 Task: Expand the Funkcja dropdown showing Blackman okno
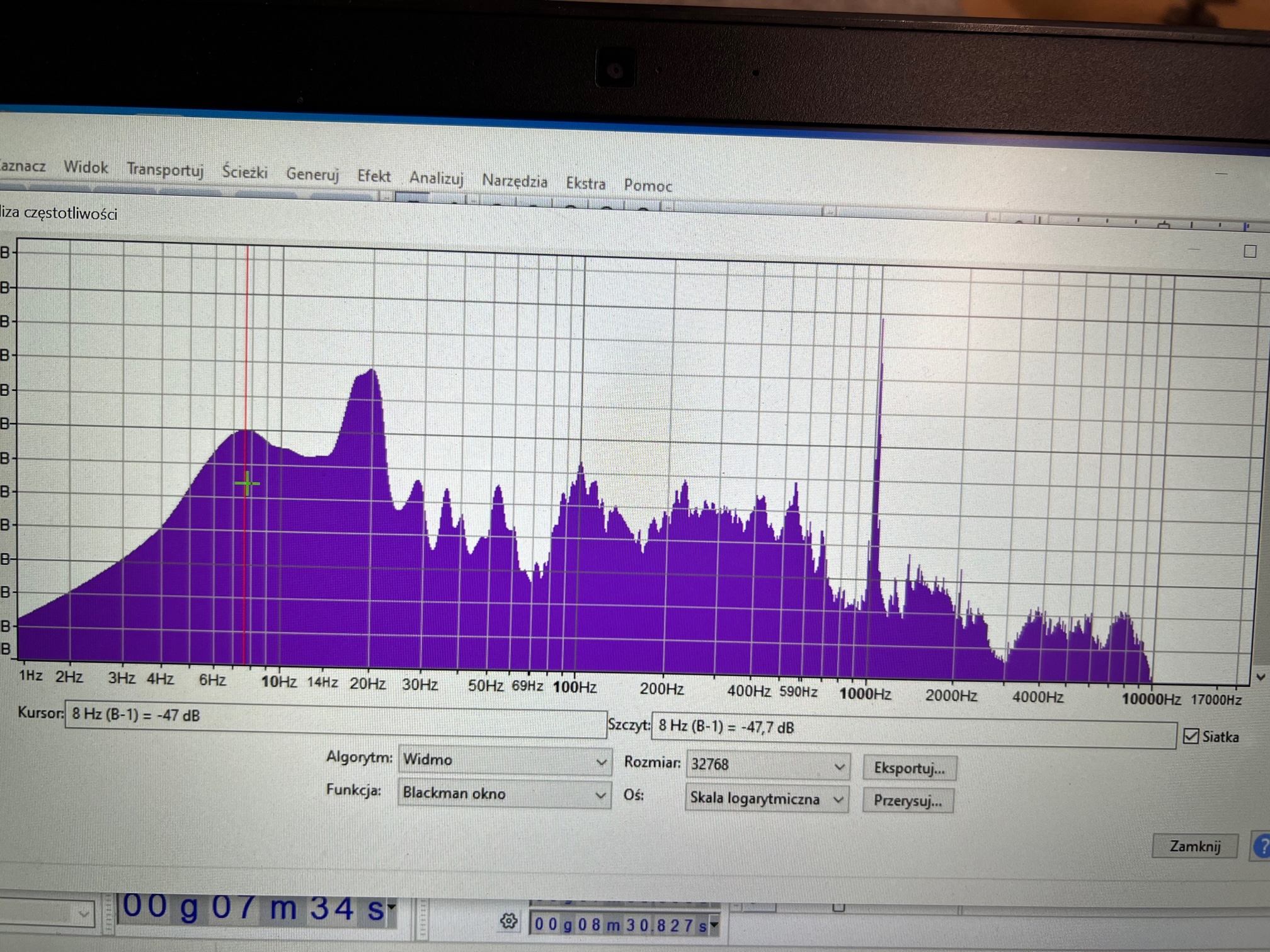(x=504, y=794)
